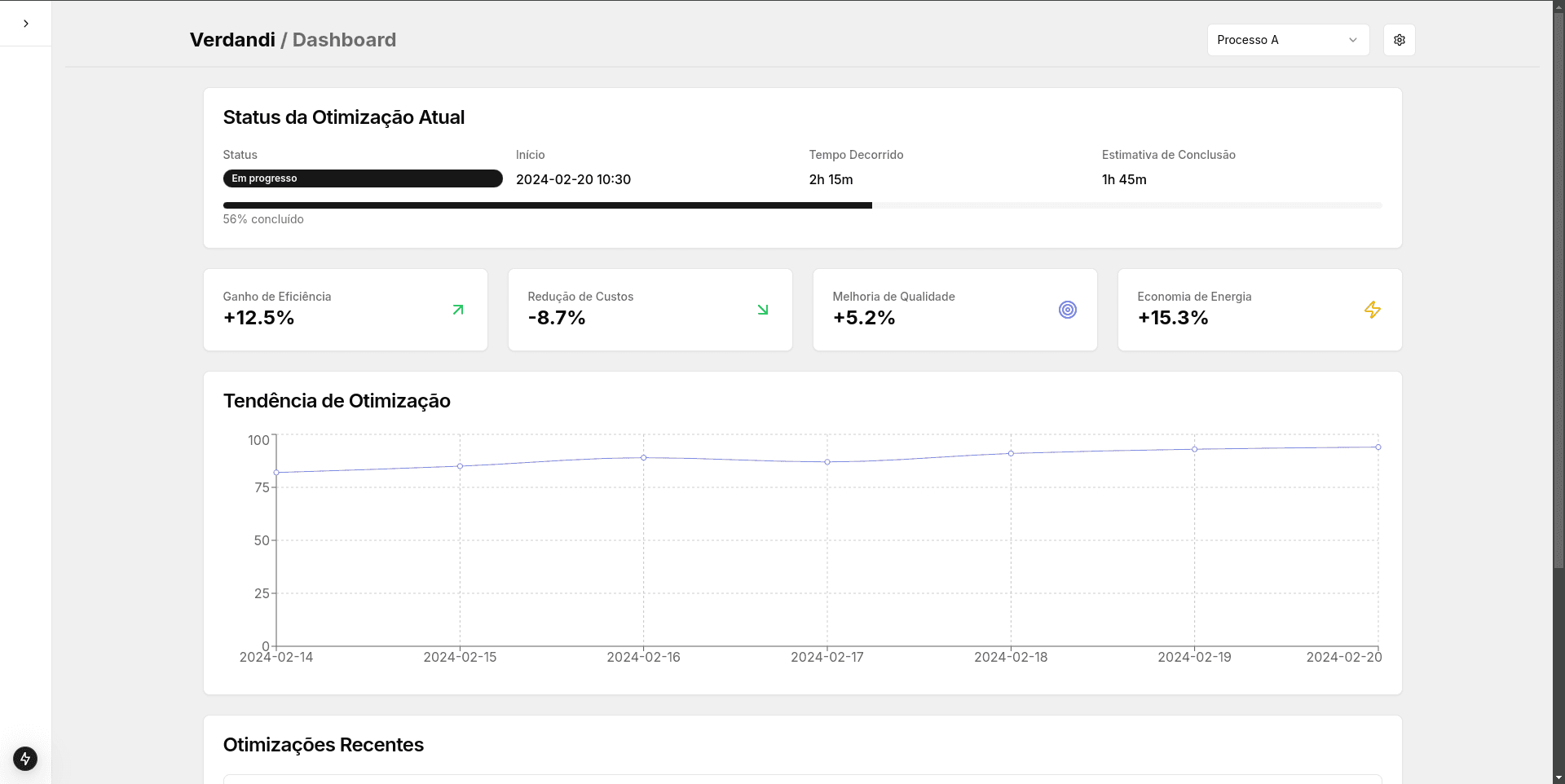Open settings with the gear icon
This screenshot has height=784, width=1565.
[1399, 40]
